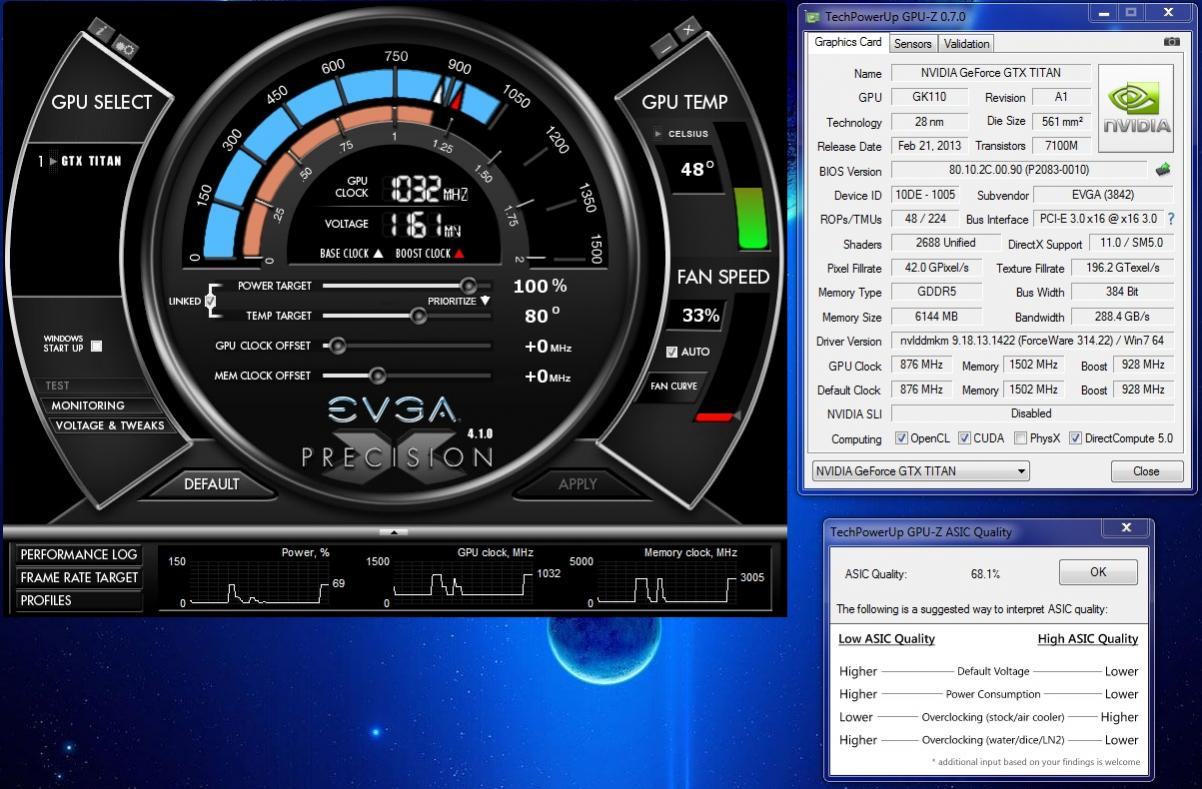Click the Release Date Feb 21, 2013 field

[x=930, y=146]
